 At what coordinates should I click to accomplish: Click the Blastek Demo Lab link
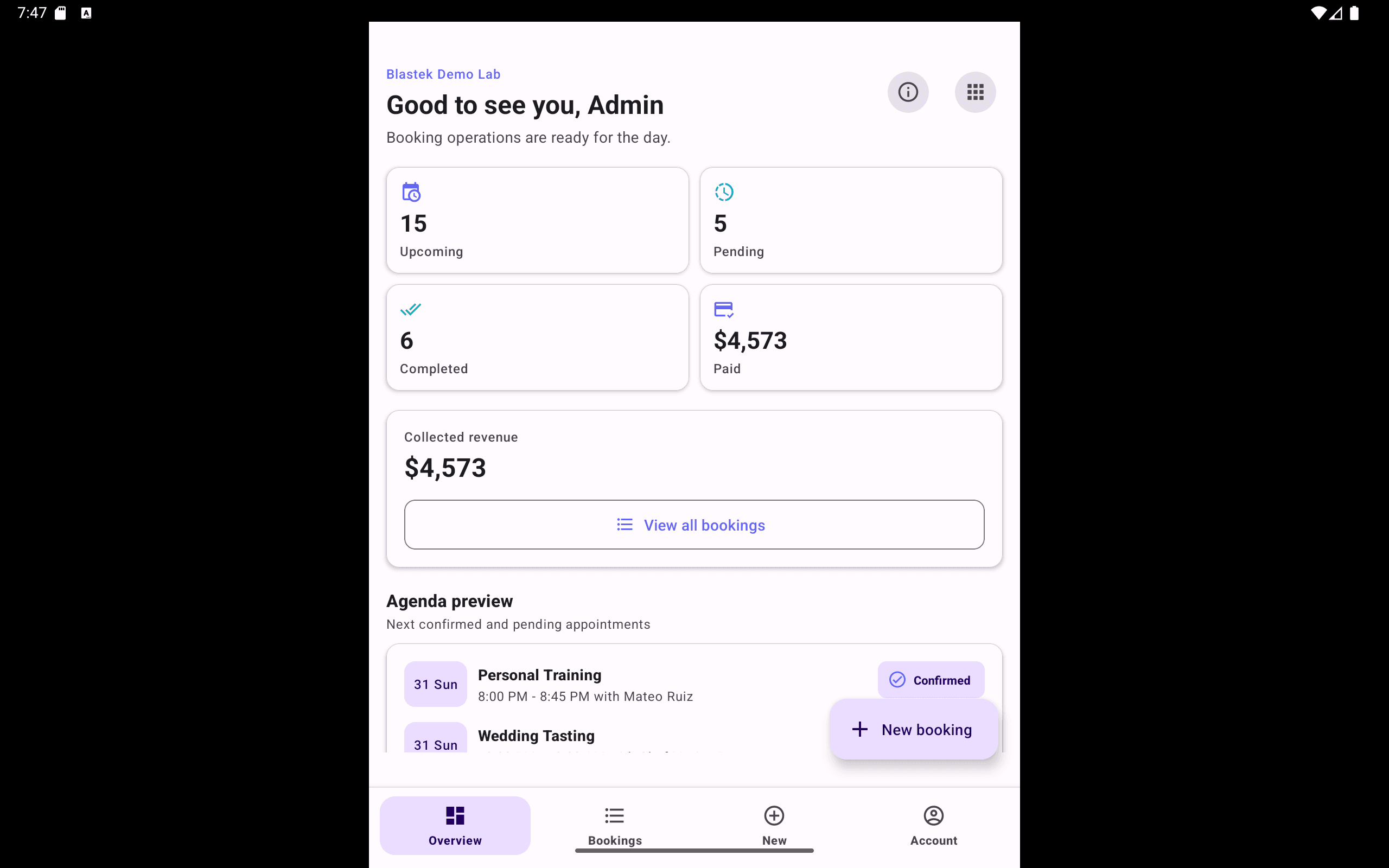(x=443, y=74)
